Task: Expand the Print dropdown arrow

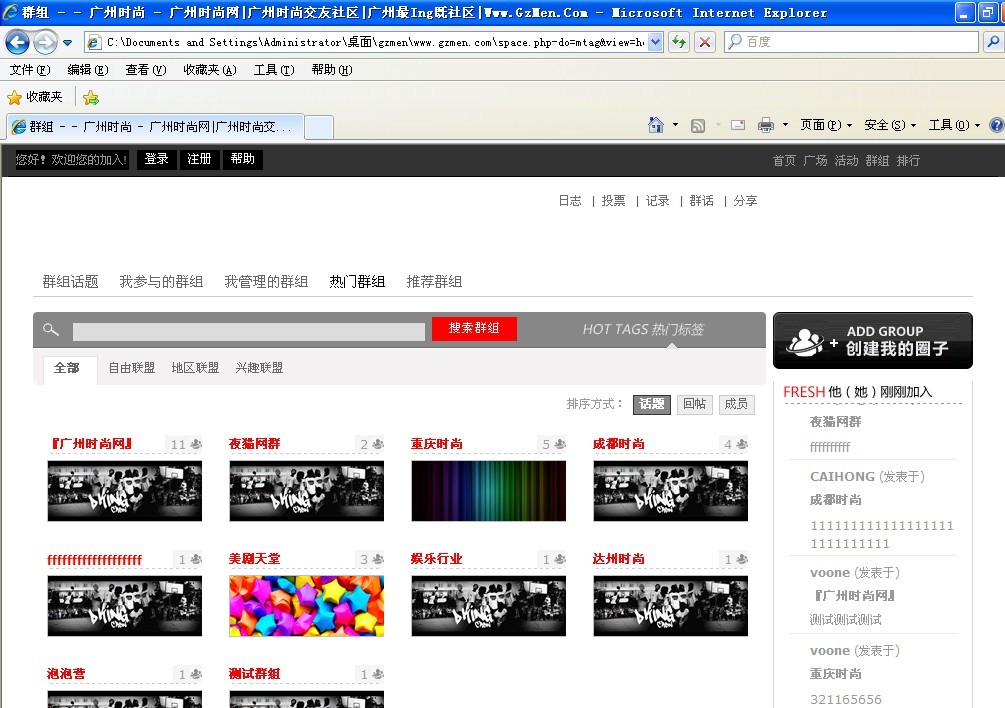Action: click(x=785, y=125)
